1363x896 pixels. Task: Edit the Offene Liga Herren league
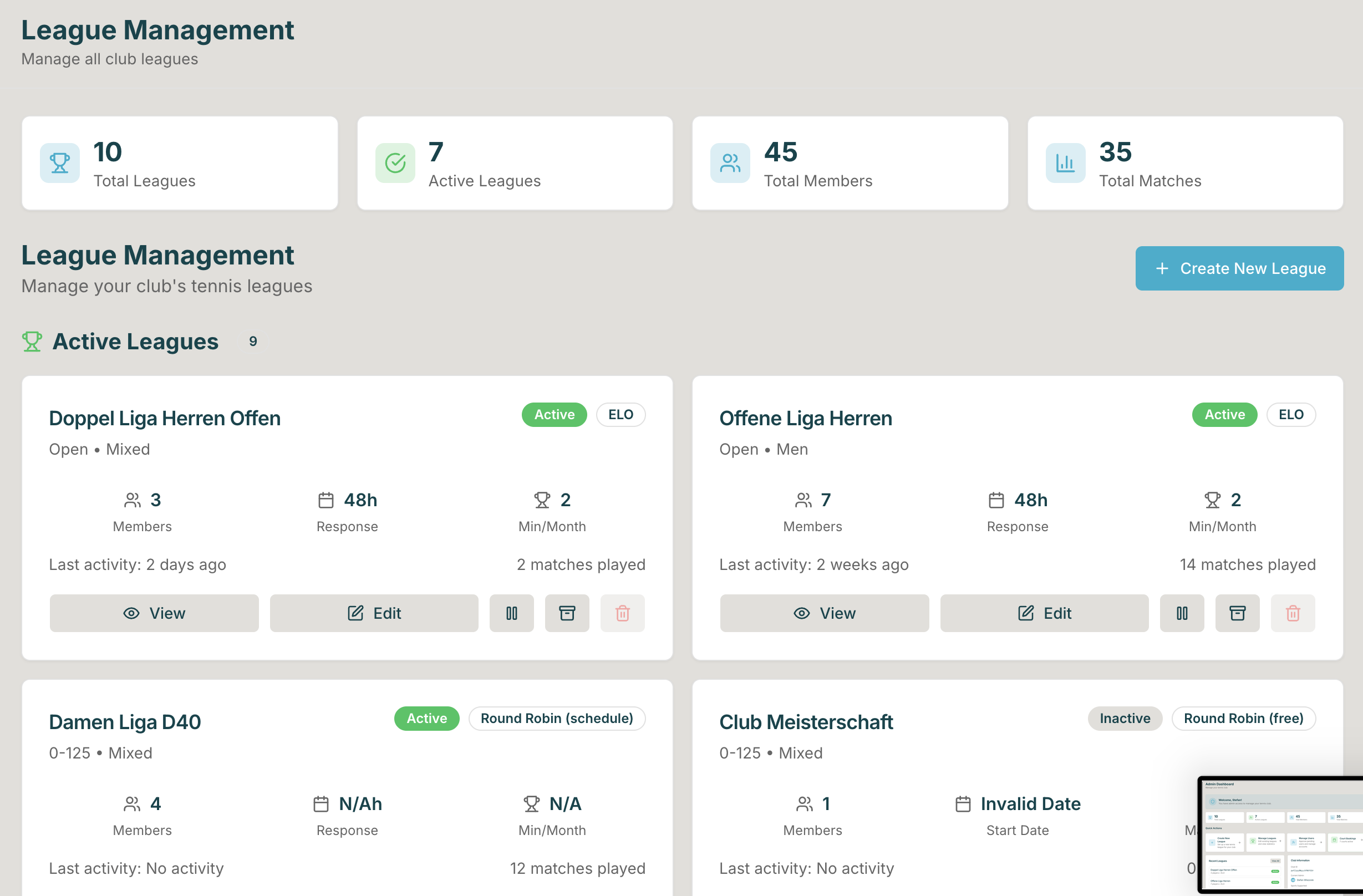[x=1044, y=613]
